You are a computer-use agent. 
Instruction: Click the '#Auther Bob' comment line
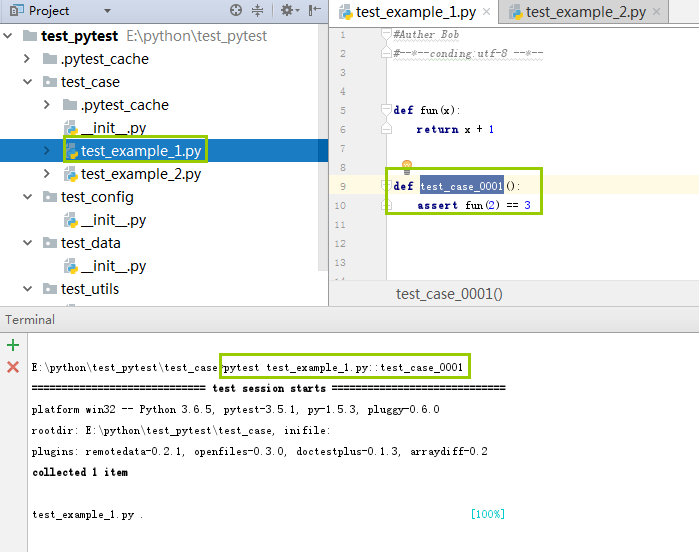426,34
